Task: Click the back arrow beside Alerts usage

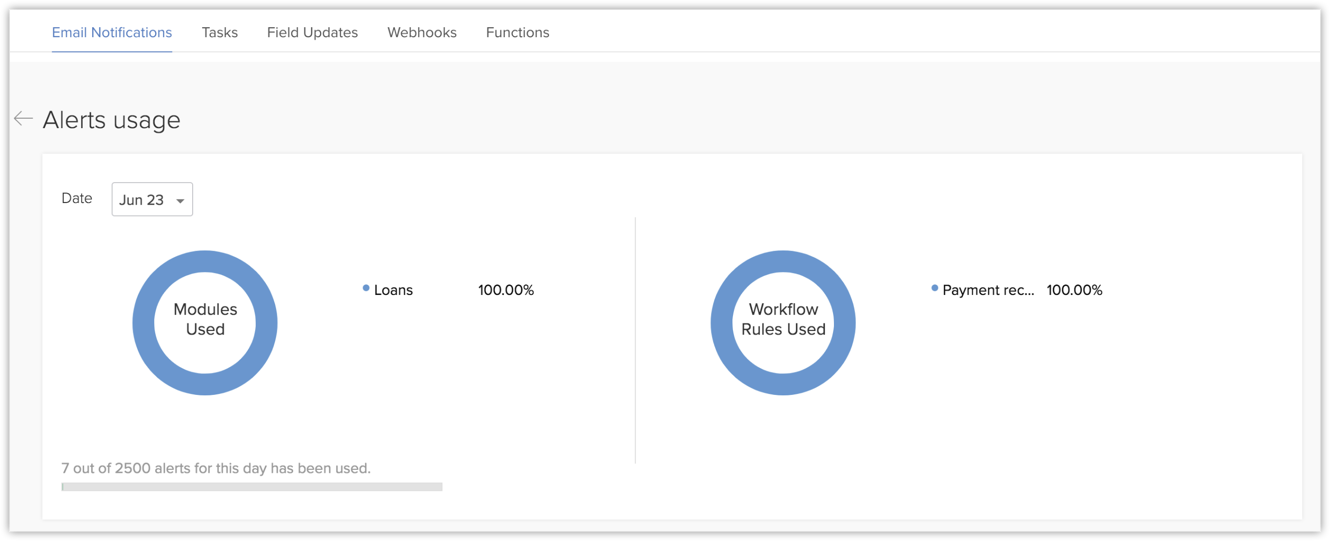Action: [x=23, y=119]
